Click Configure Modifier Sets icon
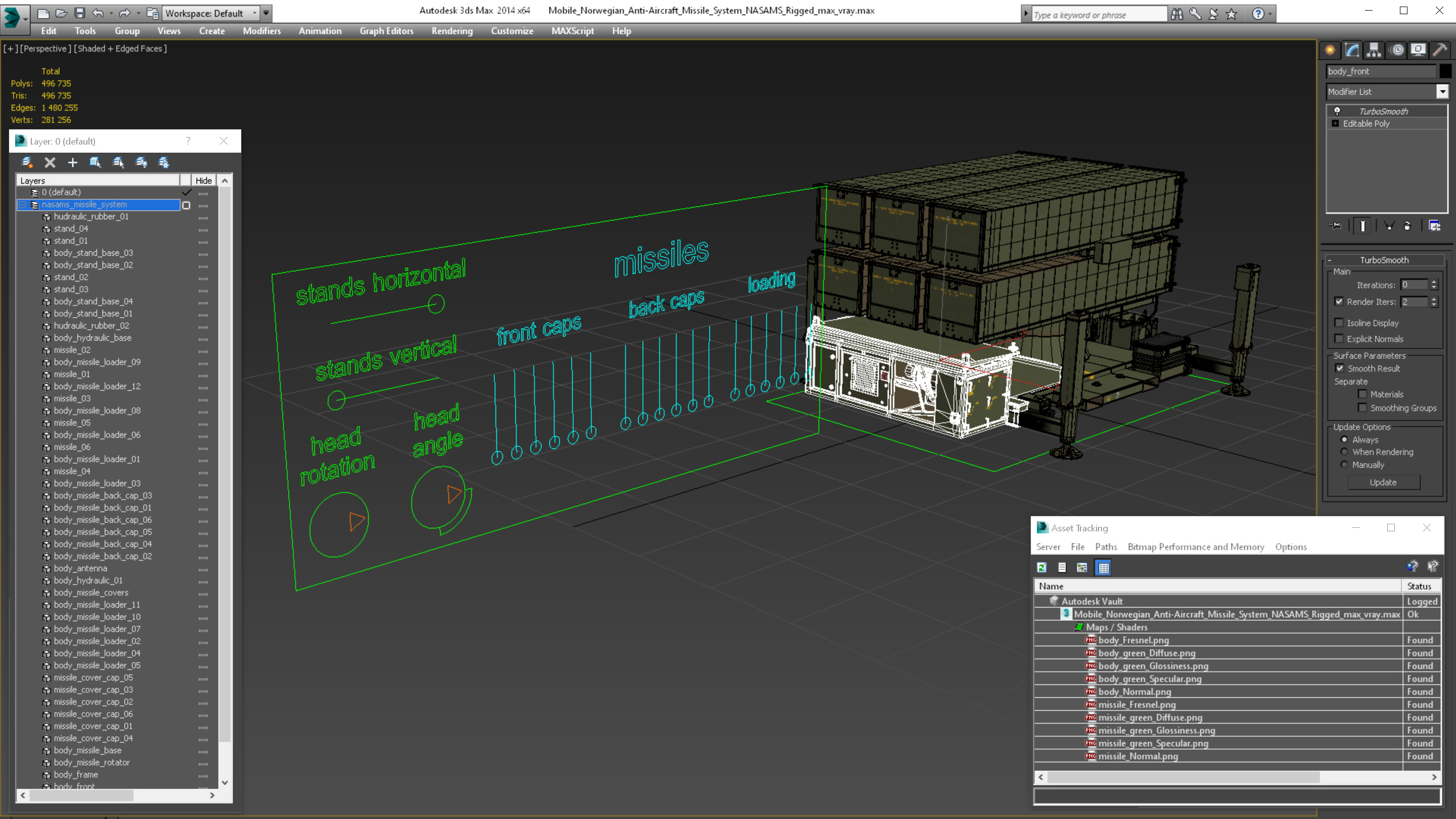This screenshot has width=1456, height=819. [1435, 226]
